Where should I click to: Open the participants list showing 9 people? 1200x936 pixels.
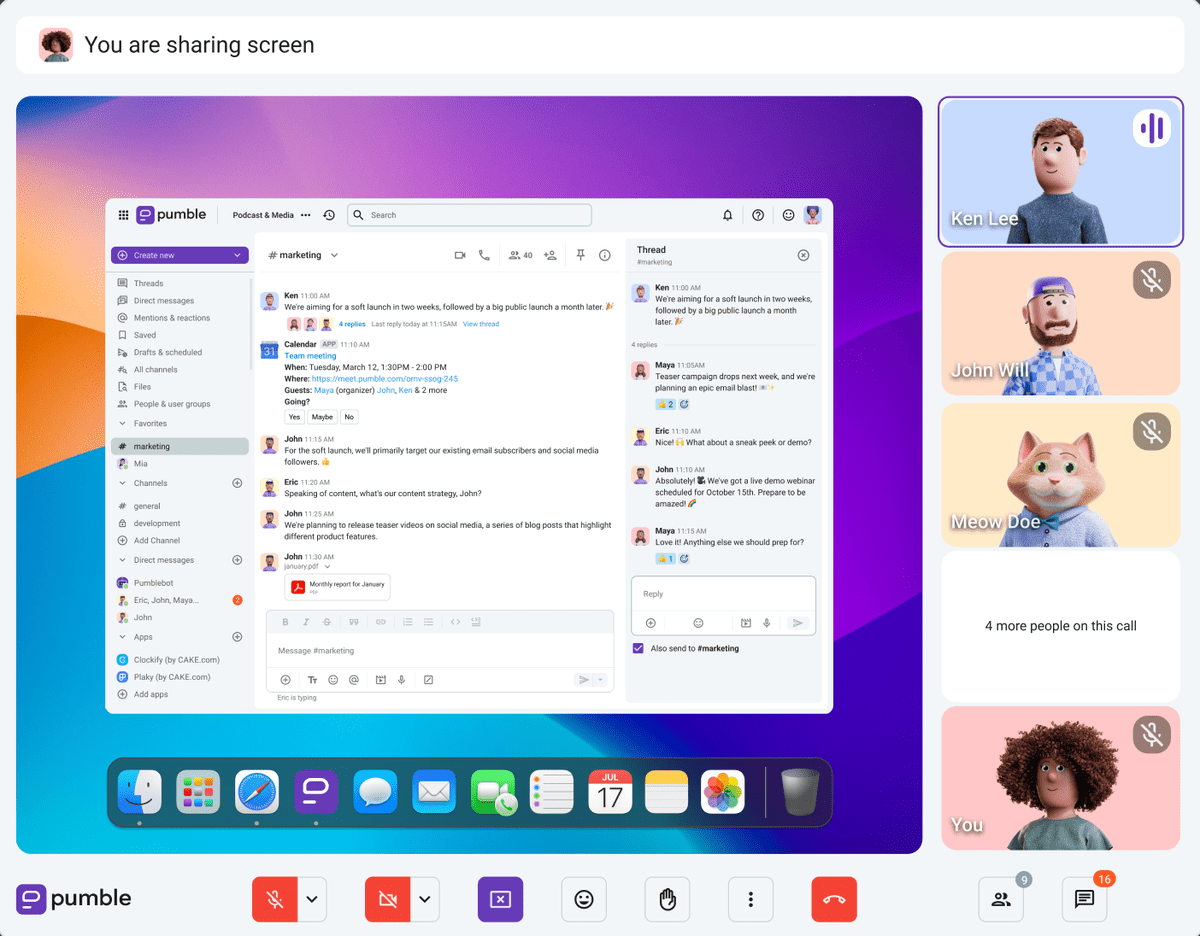(x=1001, y=899)
